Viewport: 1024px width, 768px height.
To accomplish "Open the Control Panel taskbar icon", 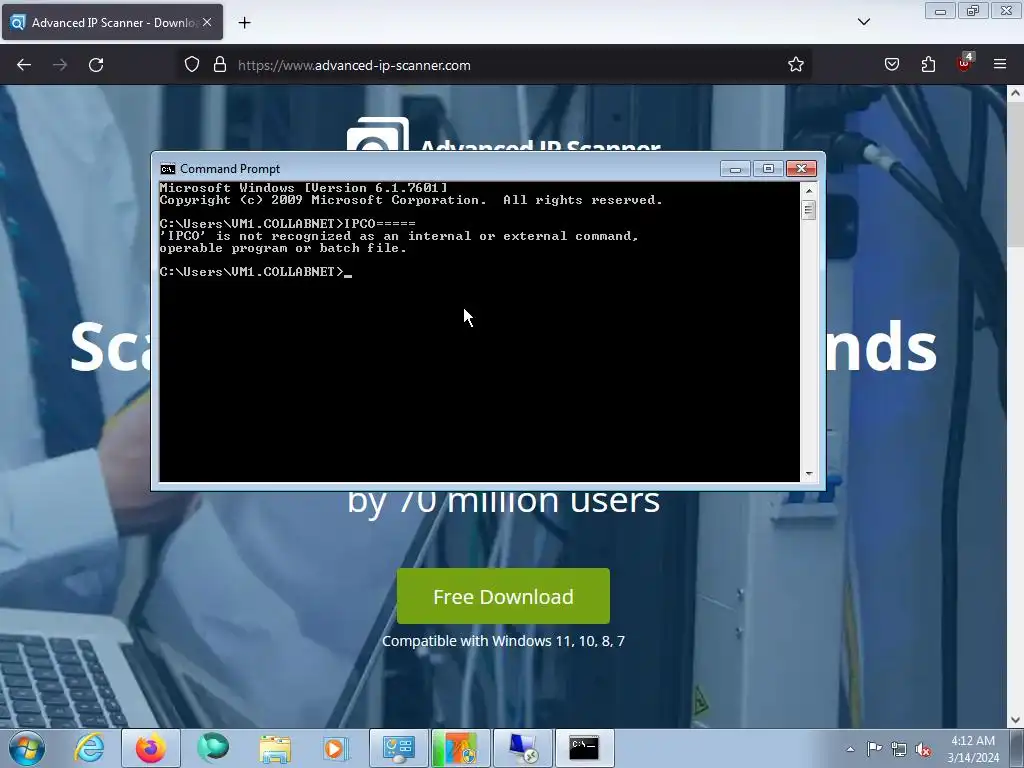I will (x=399, y=748).
